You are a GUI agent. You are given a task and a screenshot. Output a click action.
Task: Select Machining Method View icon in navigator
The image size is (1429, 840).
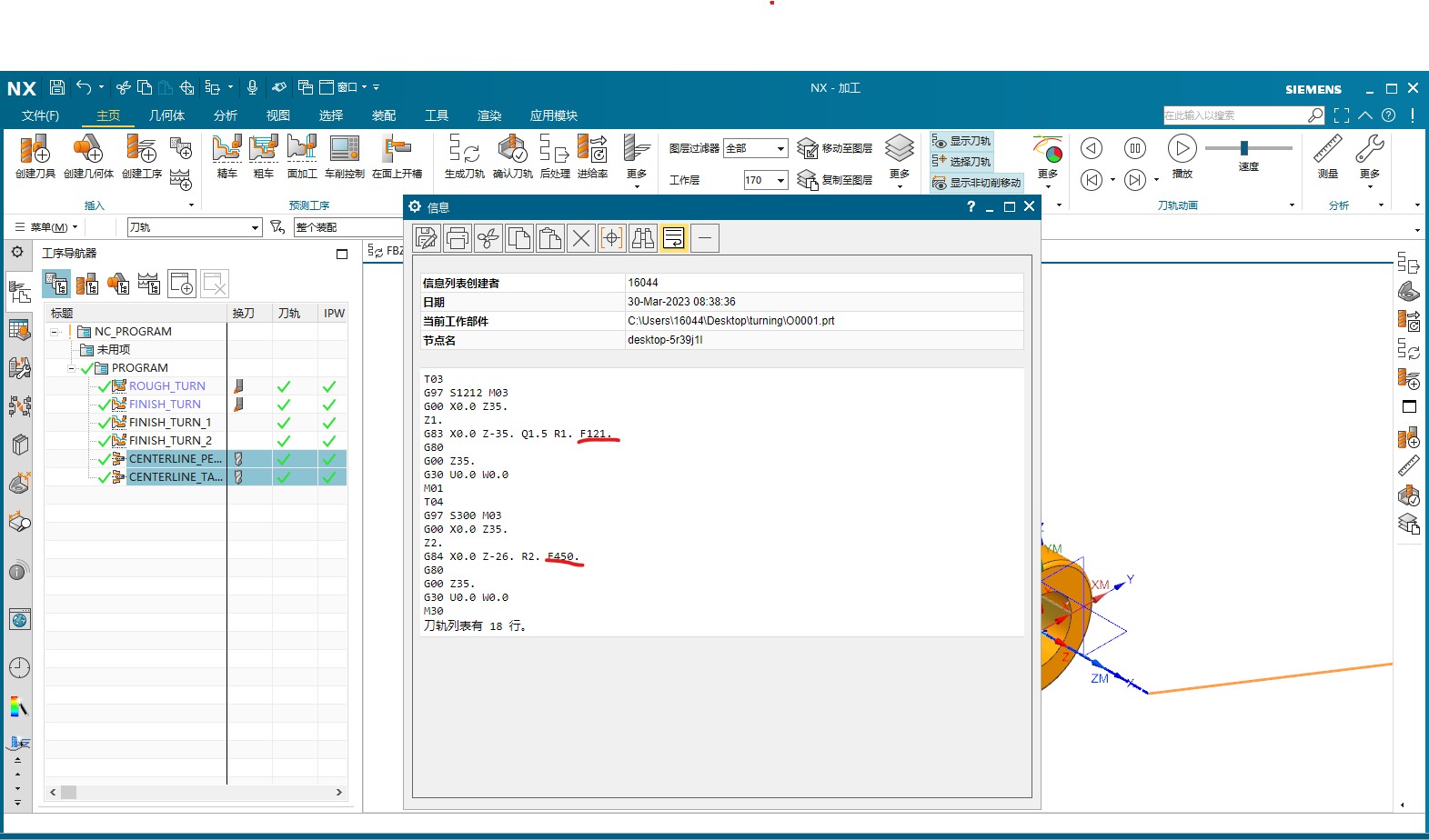tap(149, 284)
